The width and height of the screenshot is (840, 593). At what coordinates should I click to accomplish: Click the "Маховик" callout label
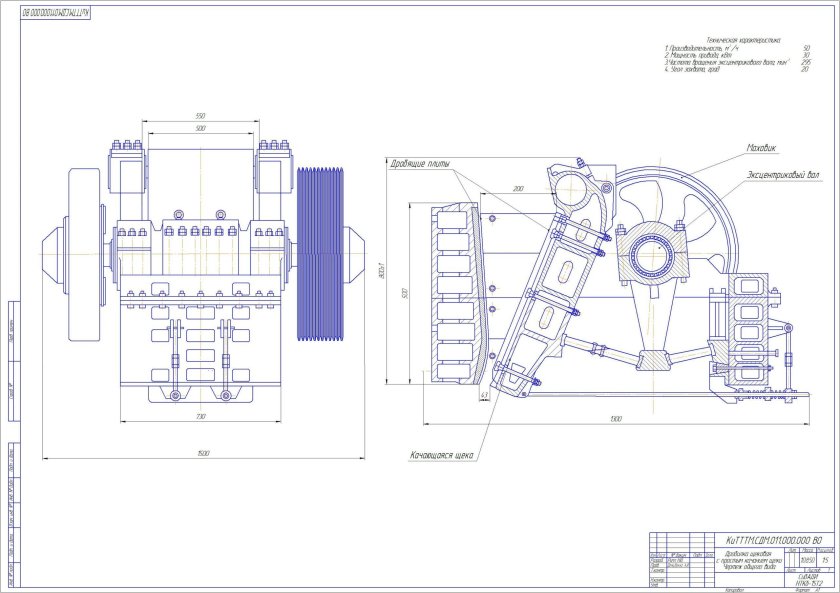762,149
